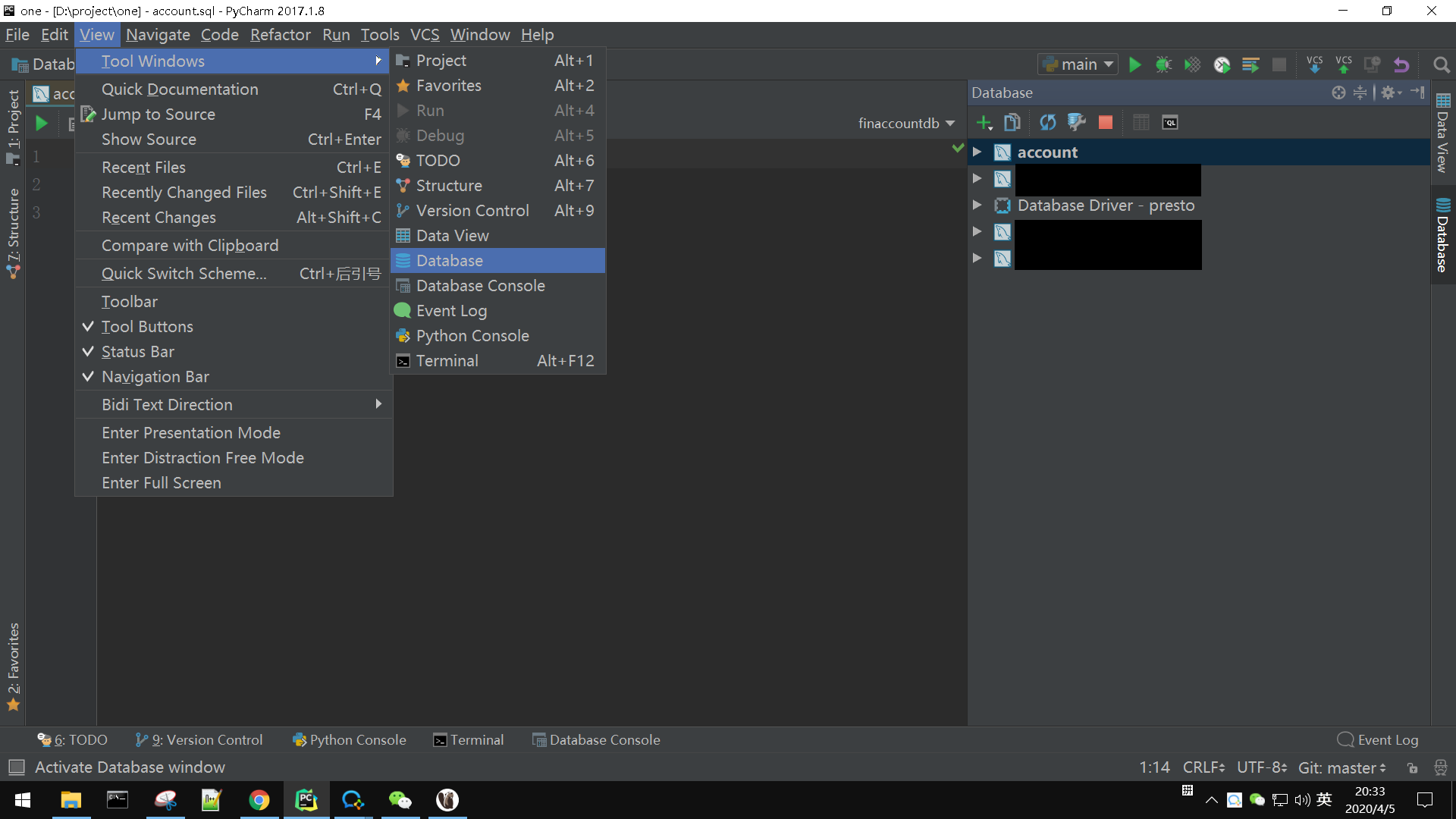This screenshot has height=819, width=1456.
Task: Click the green Run button in main toolbar
Action: 1135,64
